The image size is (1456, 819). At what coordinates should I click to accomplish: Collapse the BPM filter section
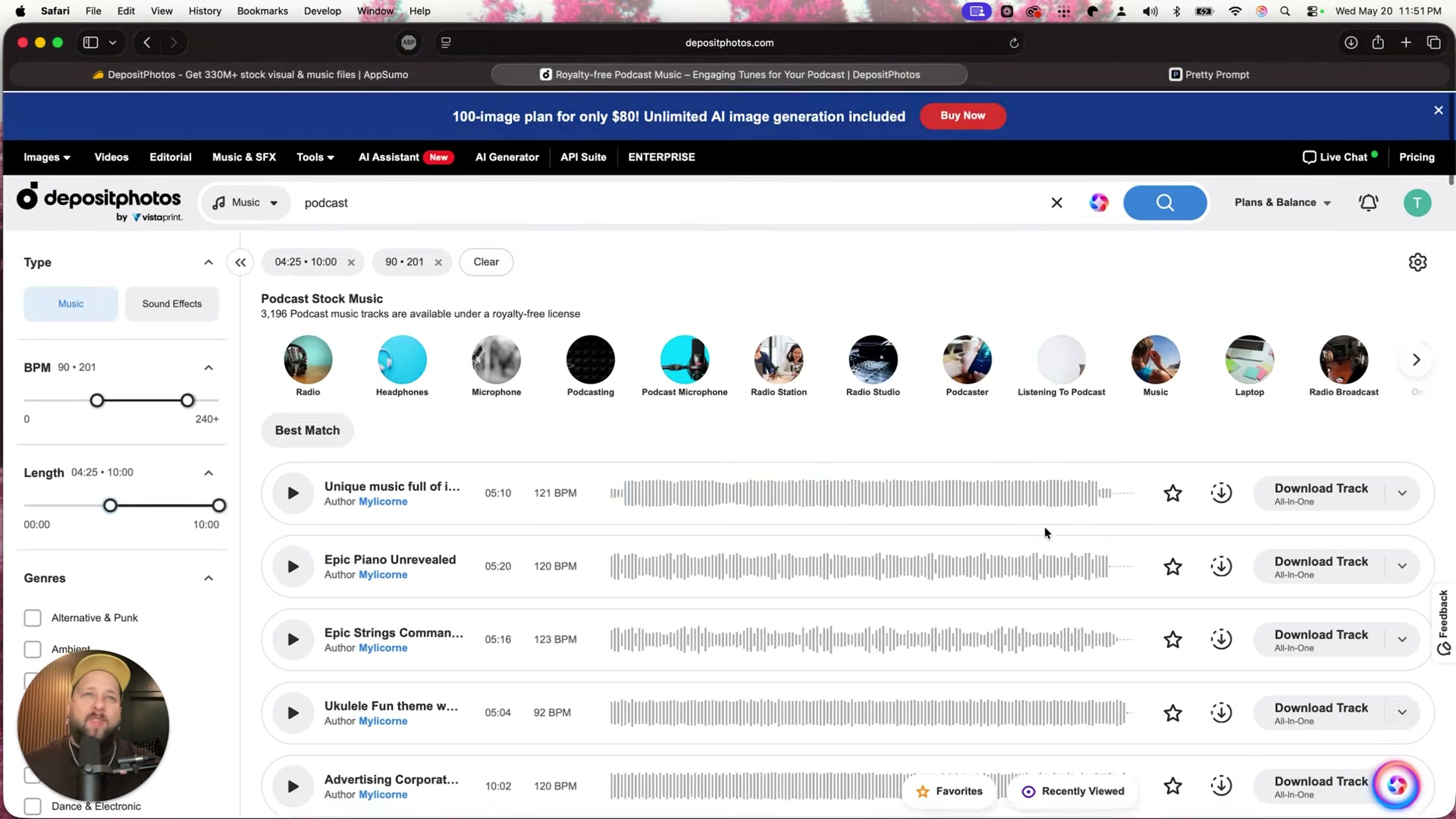(x=209, y=368)
